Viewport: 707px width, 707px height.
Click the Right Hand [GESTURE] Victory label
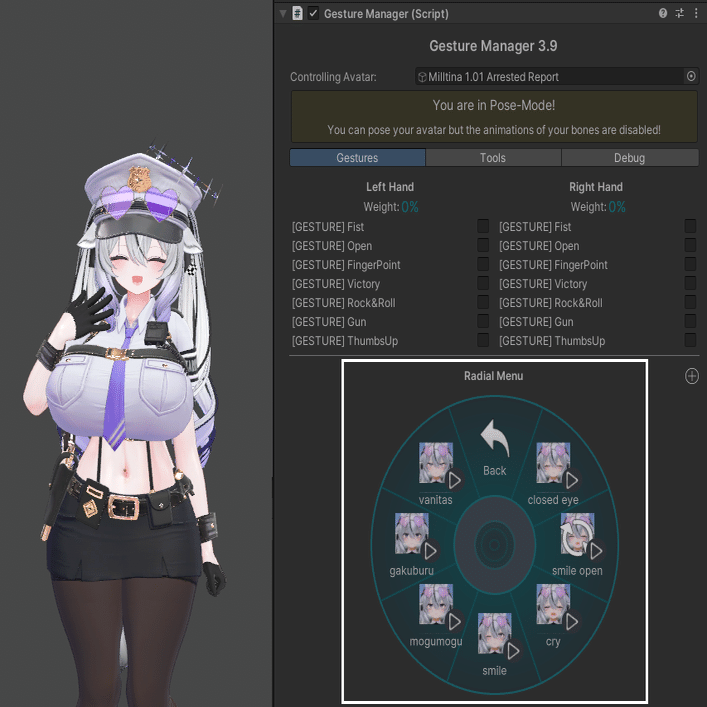[x=543, y=284]
